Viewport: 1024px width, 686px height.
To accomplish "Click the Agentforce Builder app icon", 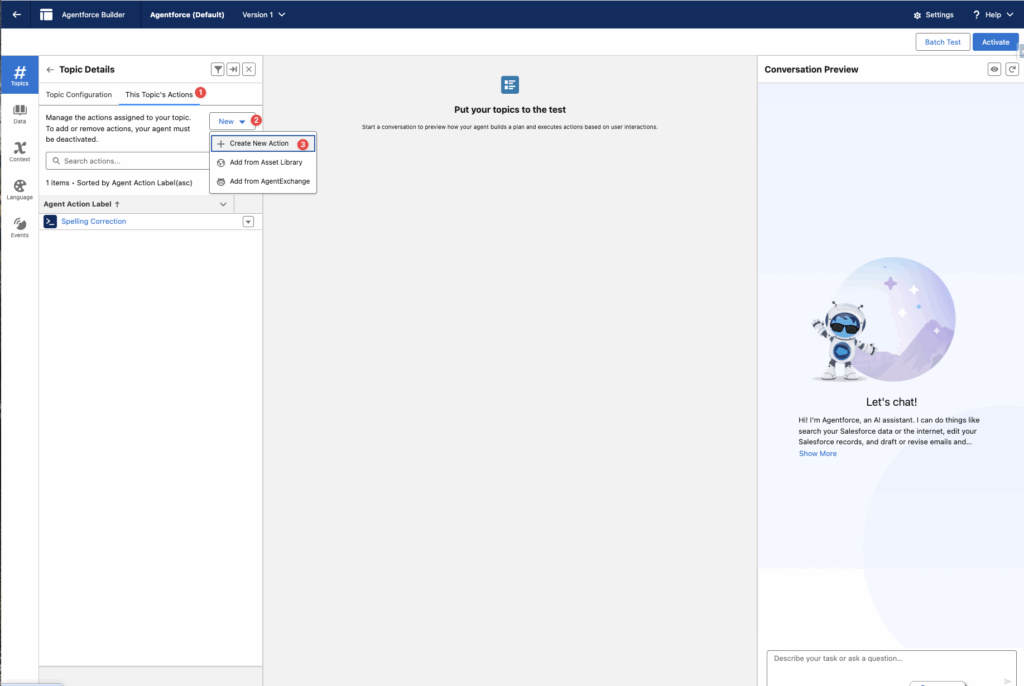I will tap(46, 14).
